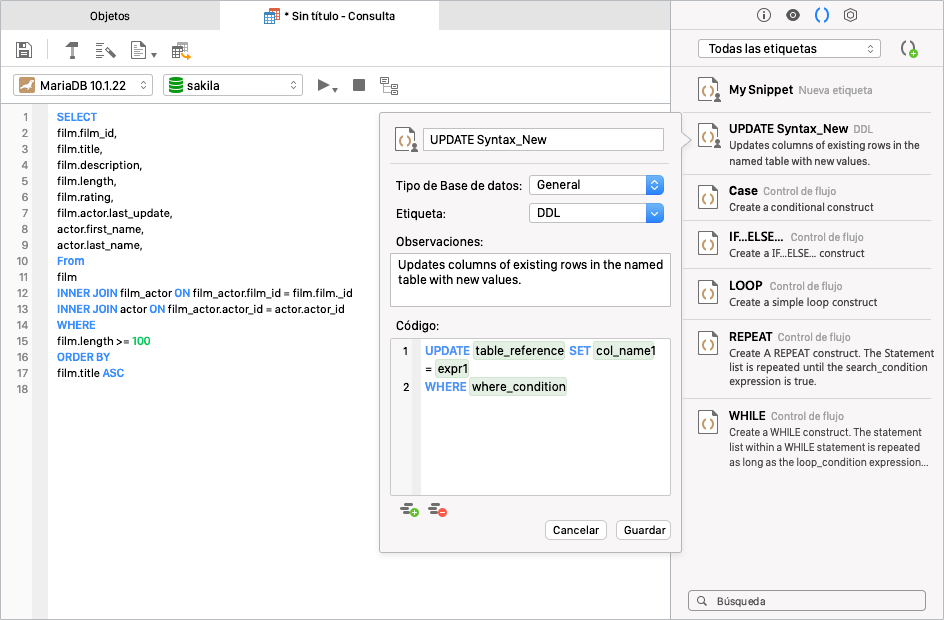This screenshot has width=944, height=620.
Task: Toggle the eye preview panel
Action: pos(793,15)
